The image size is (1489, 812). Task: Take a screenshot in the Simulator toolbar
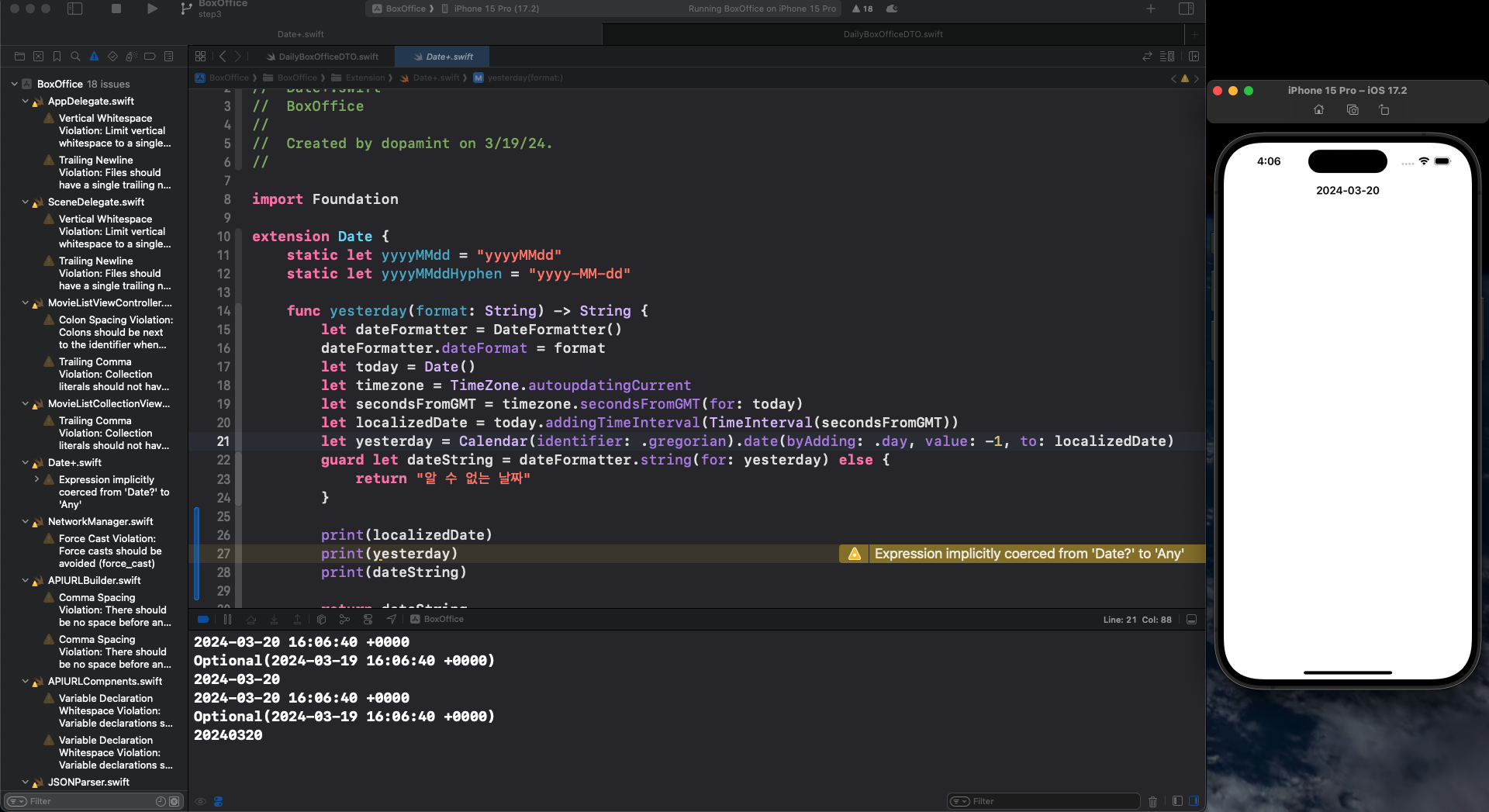point(1353,110)
